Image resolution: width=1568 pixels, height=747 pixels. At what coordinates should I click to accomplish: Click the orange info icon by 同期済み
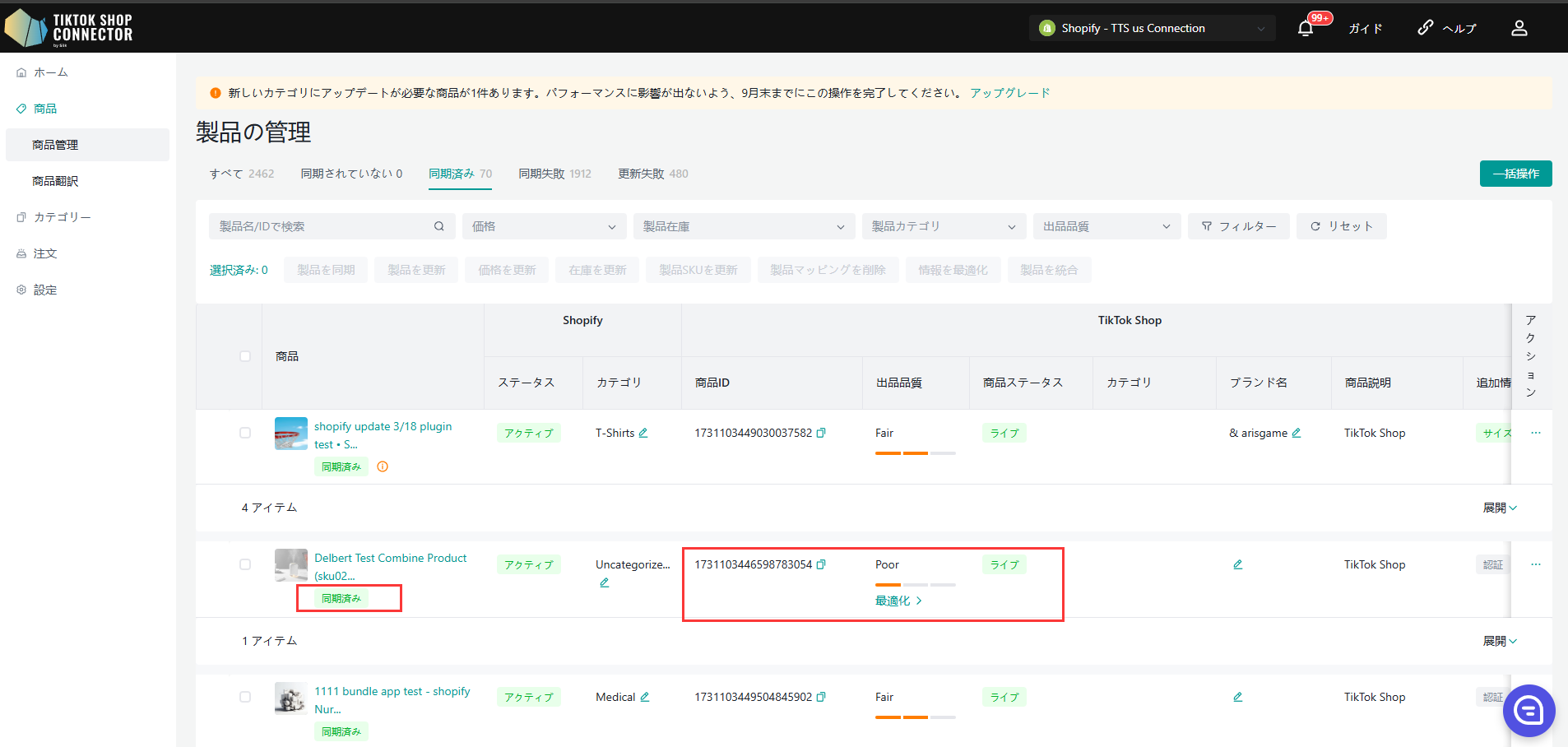[x=383, y=466]
